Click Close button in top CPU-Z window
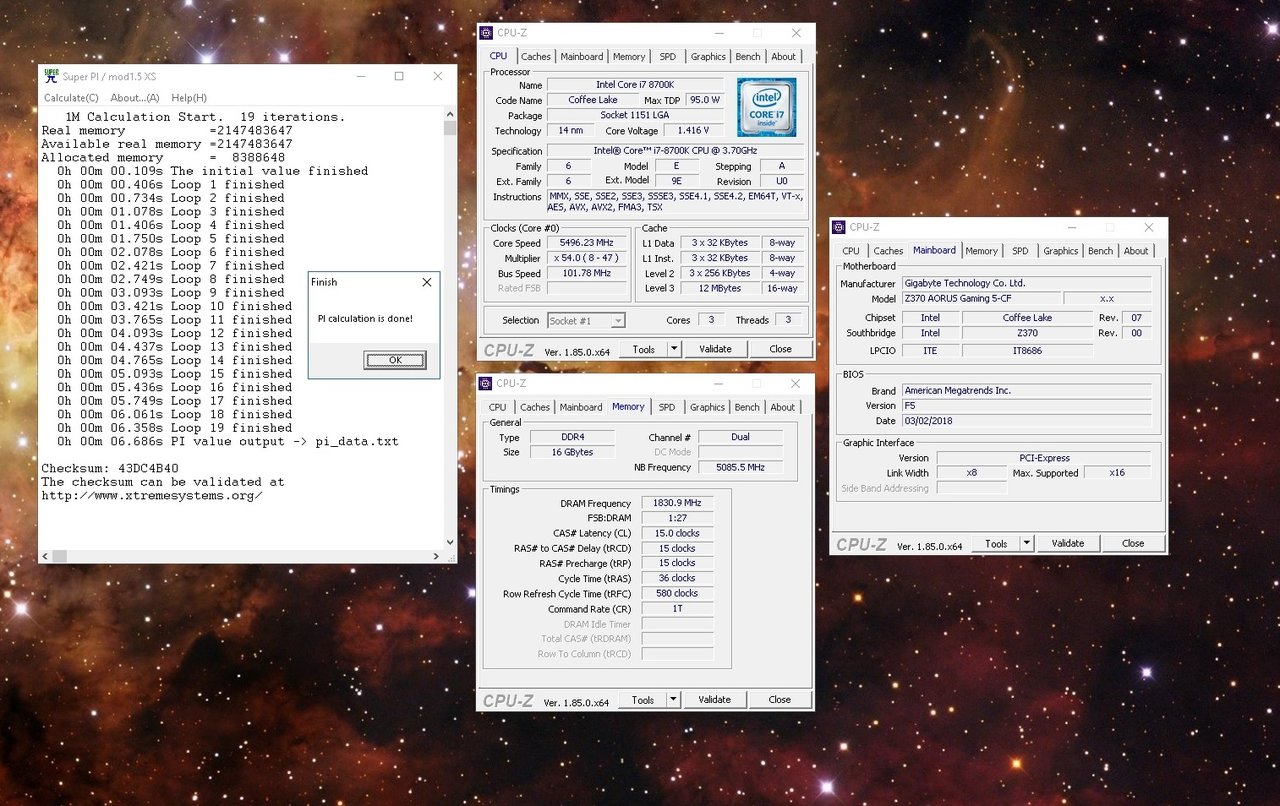1280x806 pixels. tap(781, 349)
